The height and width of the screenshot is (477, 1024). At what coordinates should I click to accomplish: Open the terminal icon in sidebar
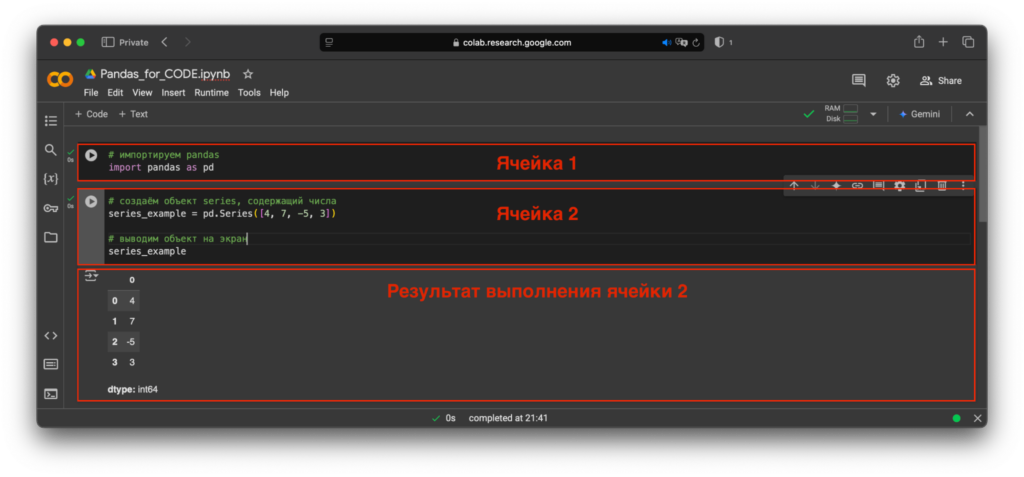click(x=50, y=394)
